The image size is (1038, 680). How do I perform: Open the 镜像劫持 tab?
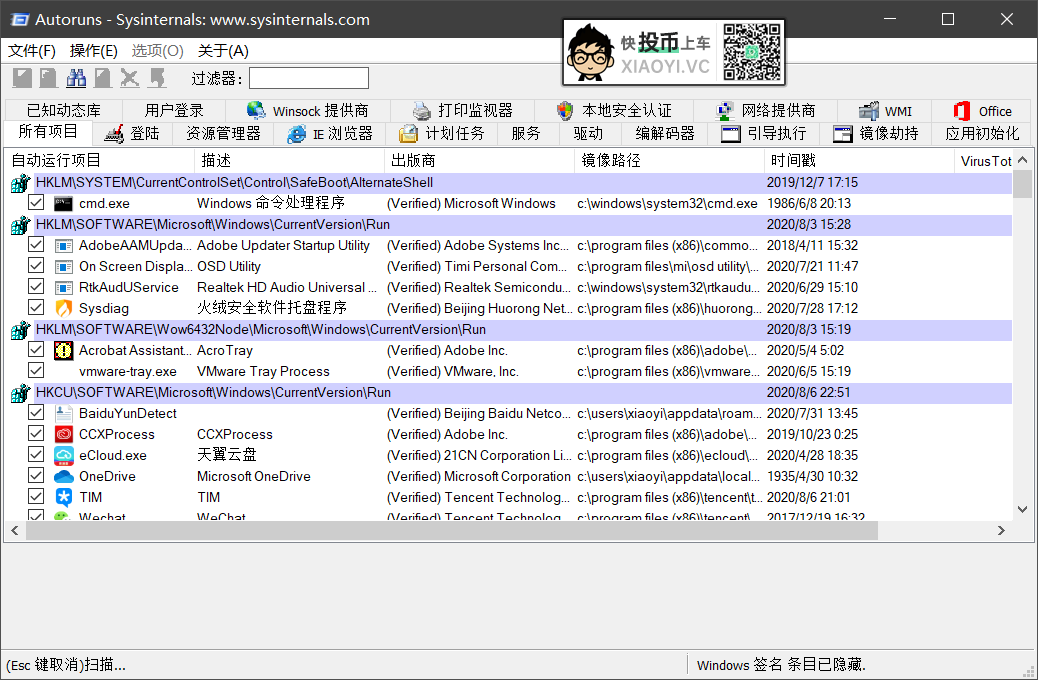(x=876, y=134)
